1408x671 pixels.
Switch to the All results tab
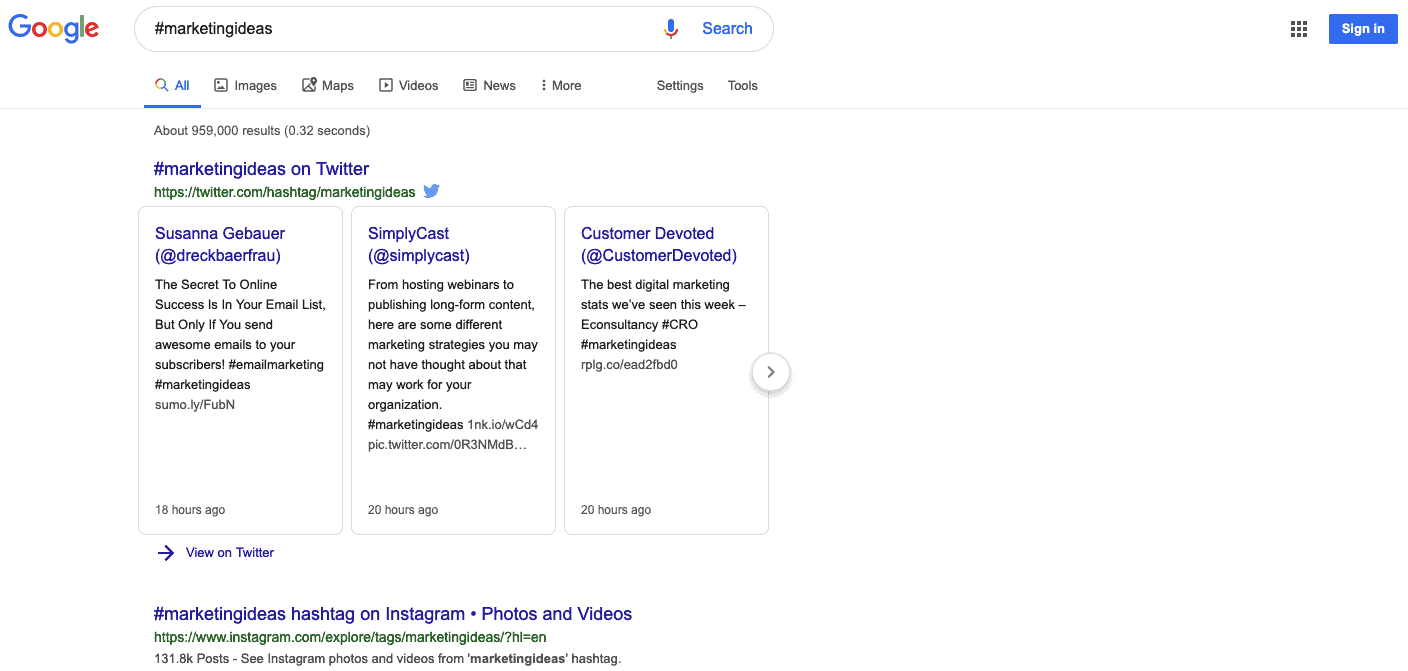tap(172, 85)
